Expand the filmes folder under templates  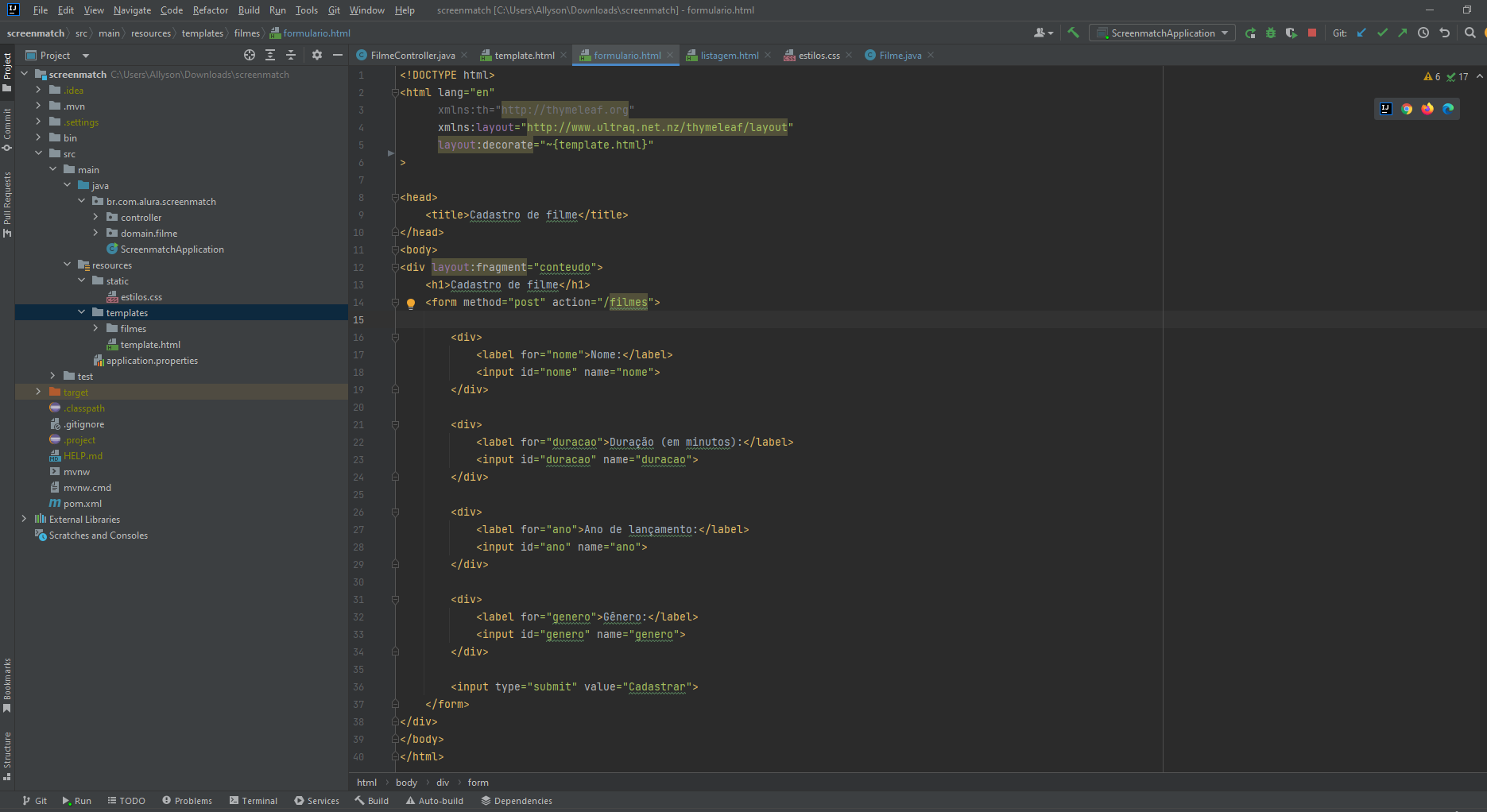[95, 328]
